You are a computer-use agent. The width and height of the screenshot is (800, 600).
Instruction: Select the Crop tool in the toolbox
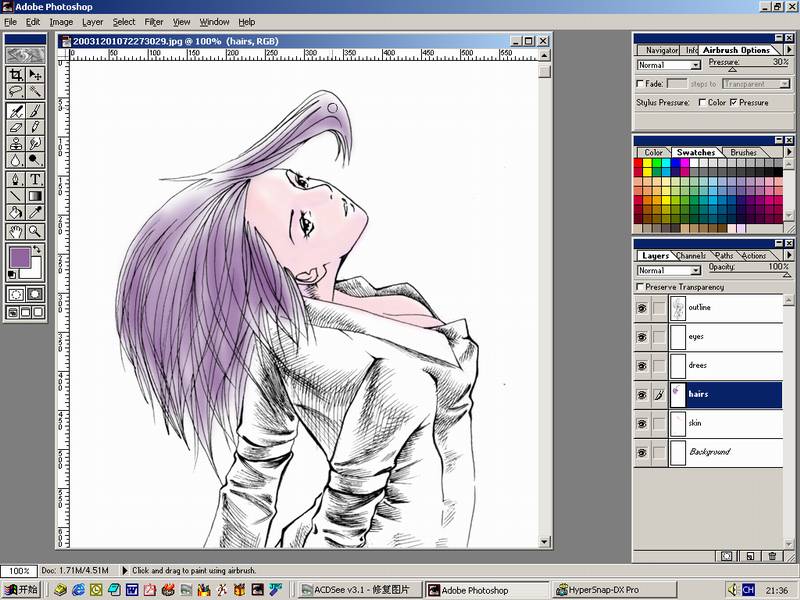pos(16,75)
